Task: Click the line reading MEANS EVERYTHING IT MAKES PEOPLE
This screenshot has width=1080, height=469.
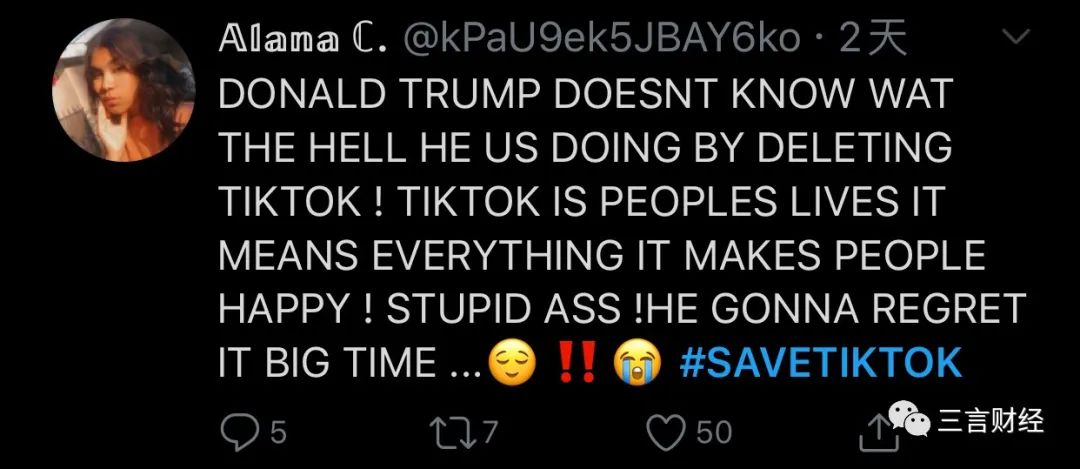Action: pos(602,255)
